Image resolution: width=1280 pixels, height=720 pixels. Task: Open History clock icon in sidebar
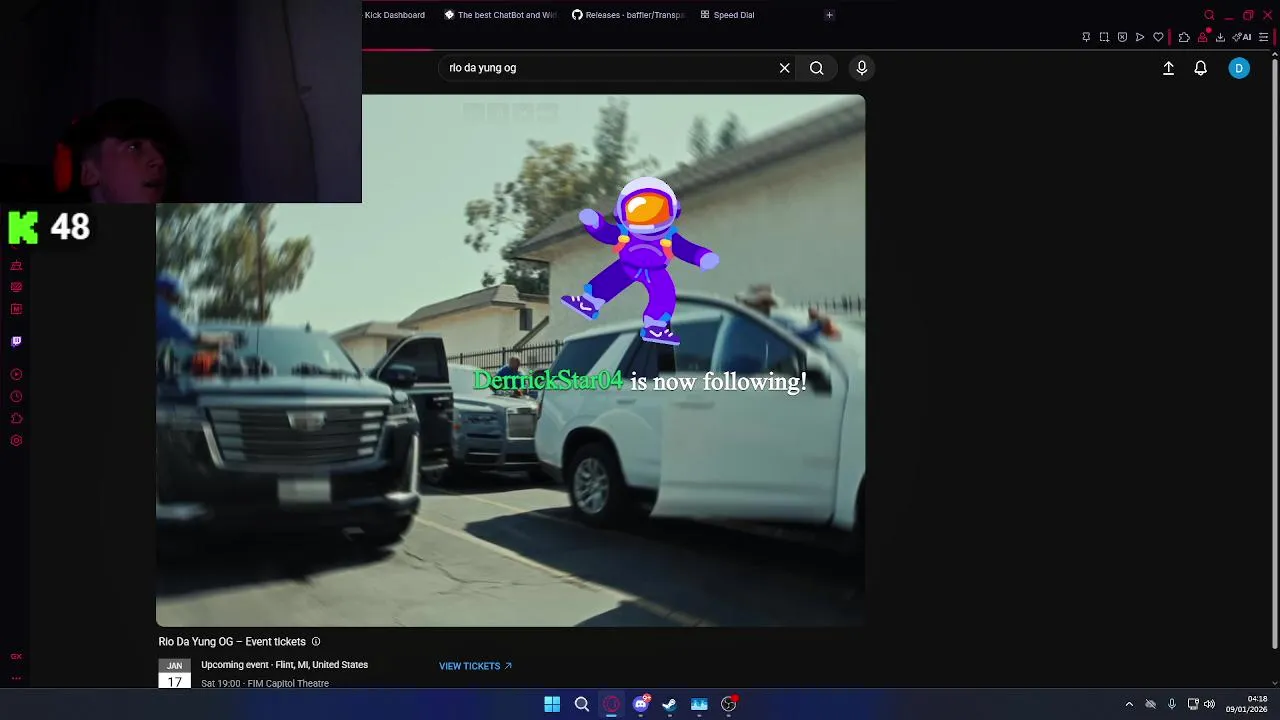pos(16,396)
